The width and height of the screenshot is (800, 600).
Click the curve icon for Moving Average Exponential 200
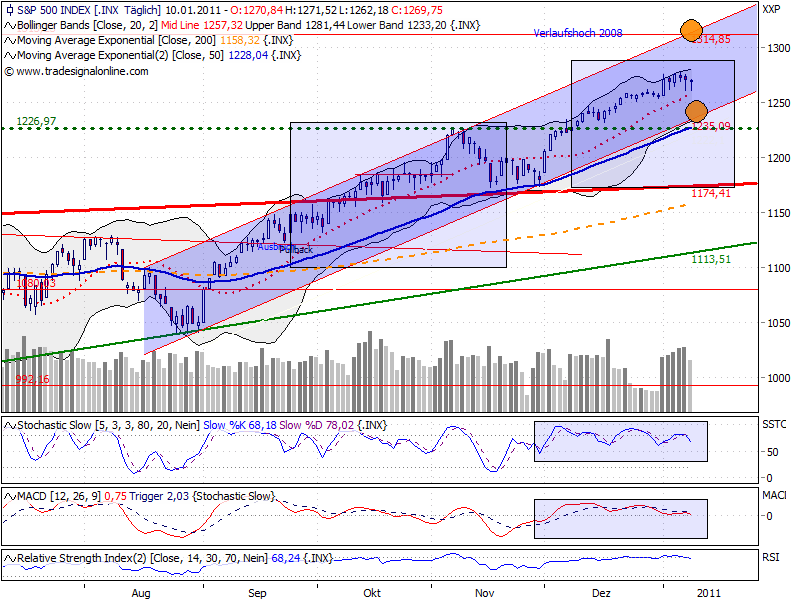10,41
